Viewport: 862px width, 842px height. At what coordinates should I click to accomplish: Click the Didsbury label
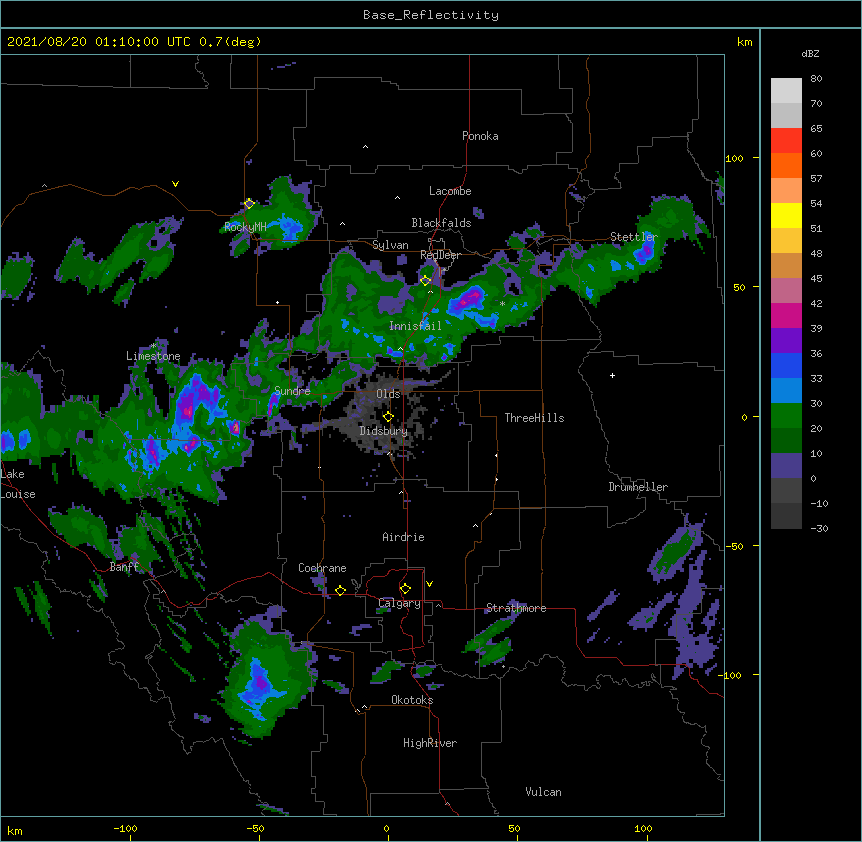(384, 431)
